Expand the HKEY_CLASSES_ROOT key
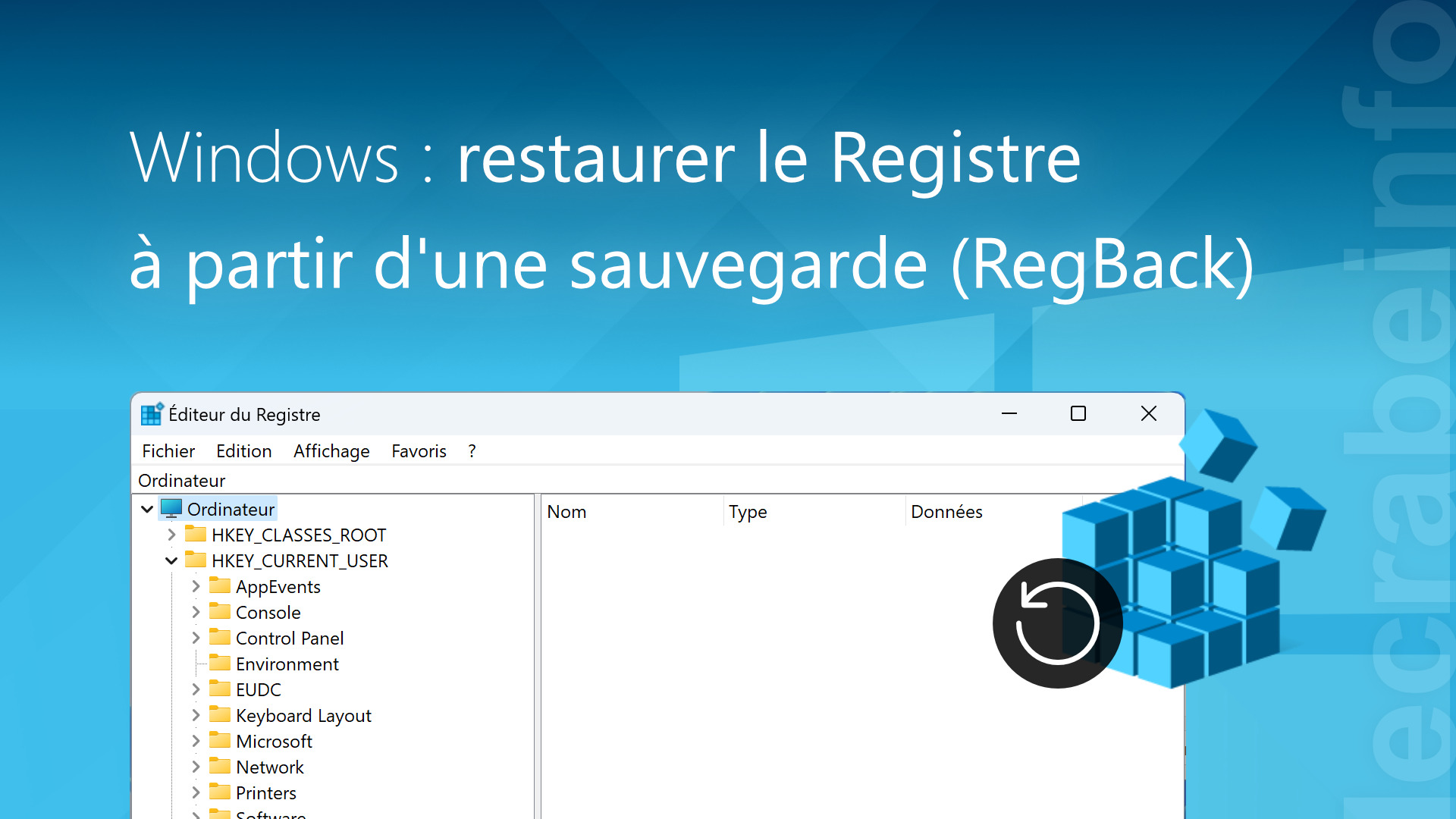Viewport: 1456px width, 819px height. click(171, 535)
